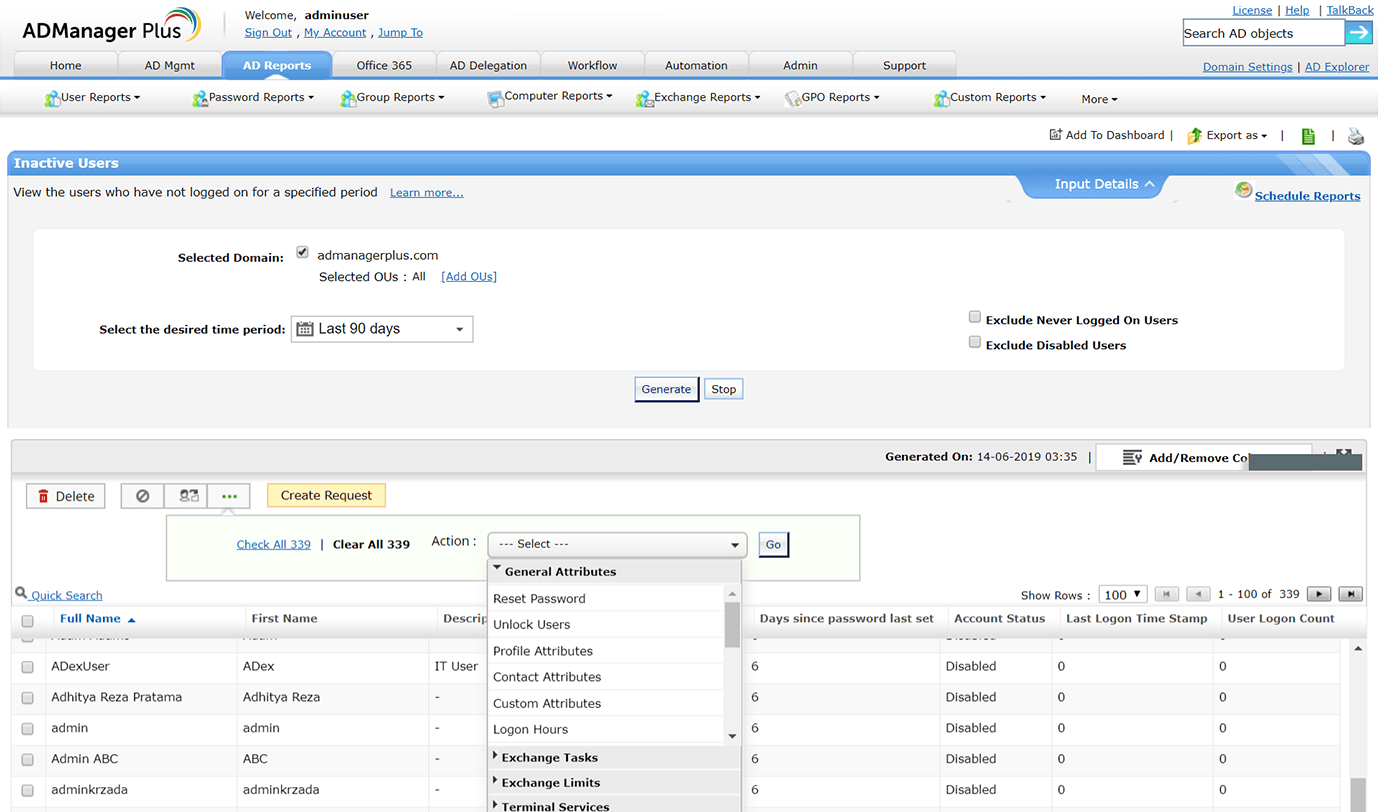Check the select-all checkbox in table header
1378x812 pixels.
pos(28,621)
